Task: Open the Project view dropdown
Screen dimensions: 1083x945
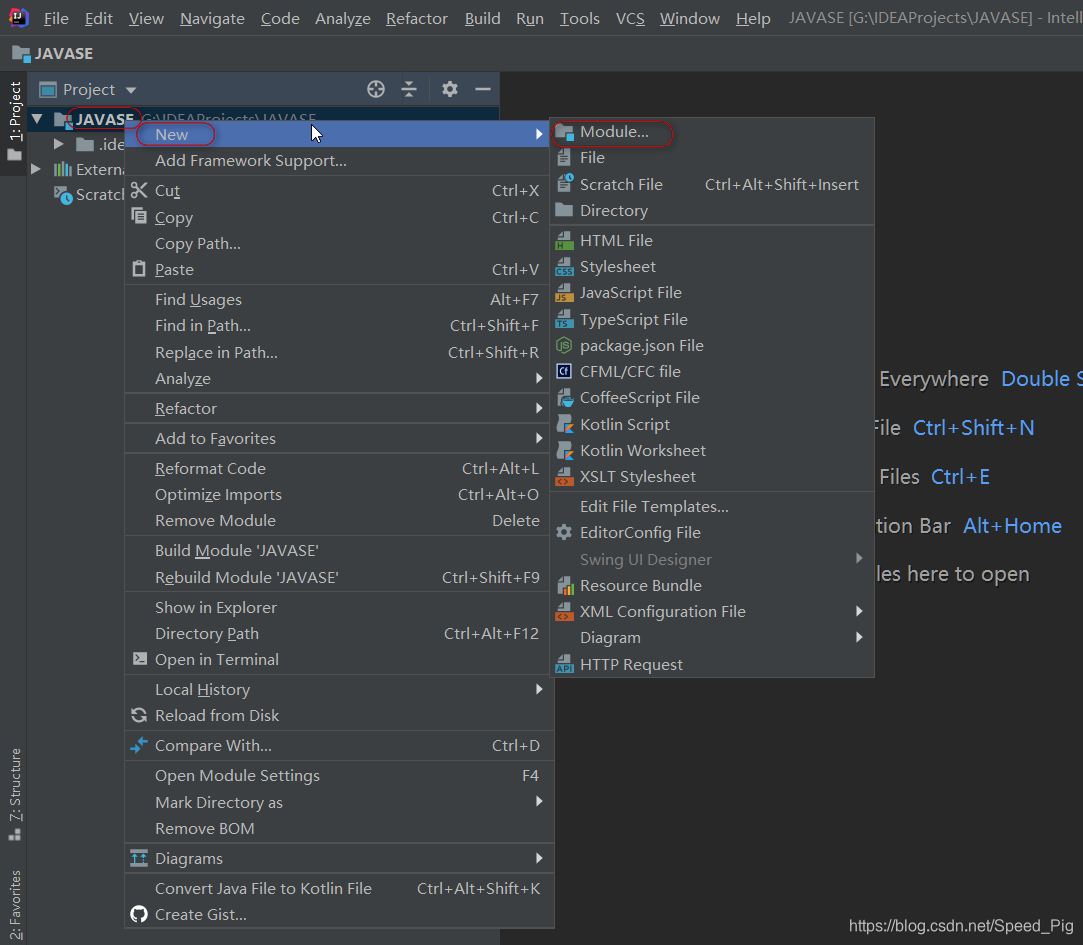Action: click(131, 90)
